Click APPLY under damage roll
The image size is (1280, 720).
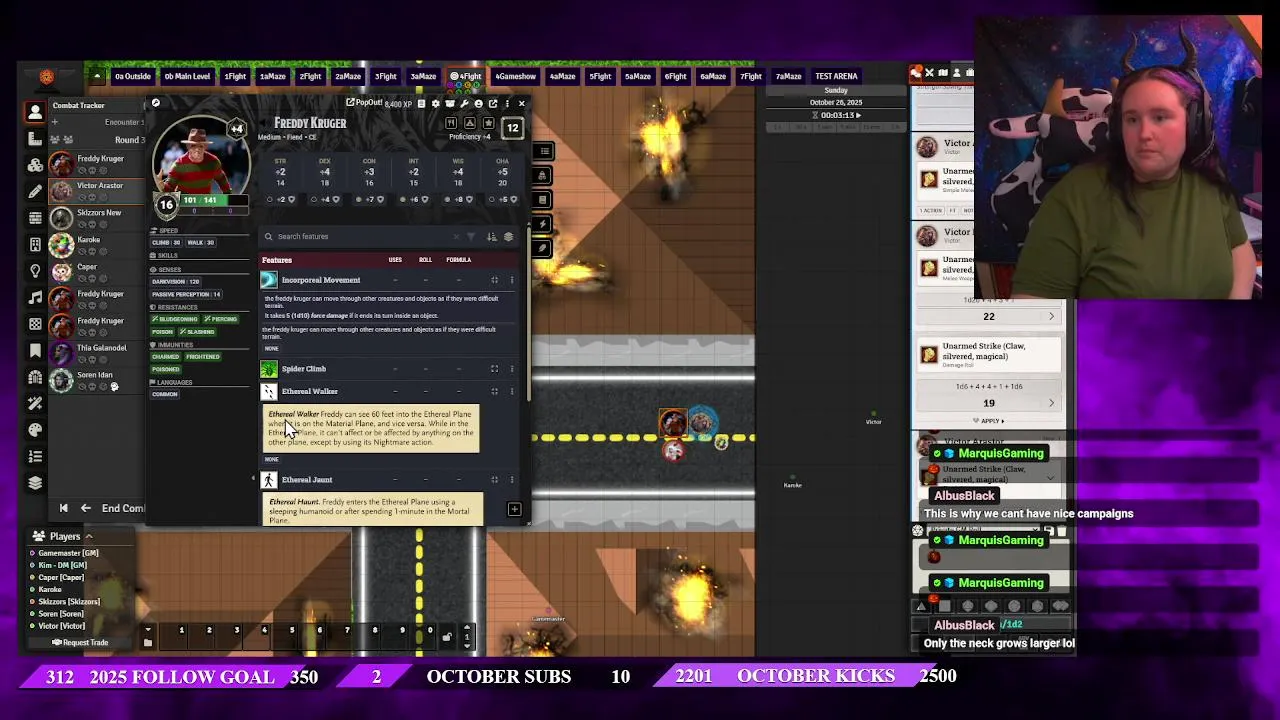(988, 421)
